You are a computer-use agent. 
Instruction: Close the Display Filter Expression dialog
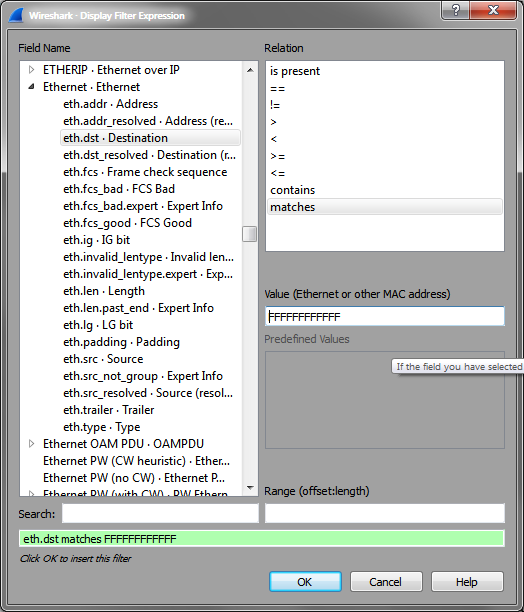click(493, 10)
